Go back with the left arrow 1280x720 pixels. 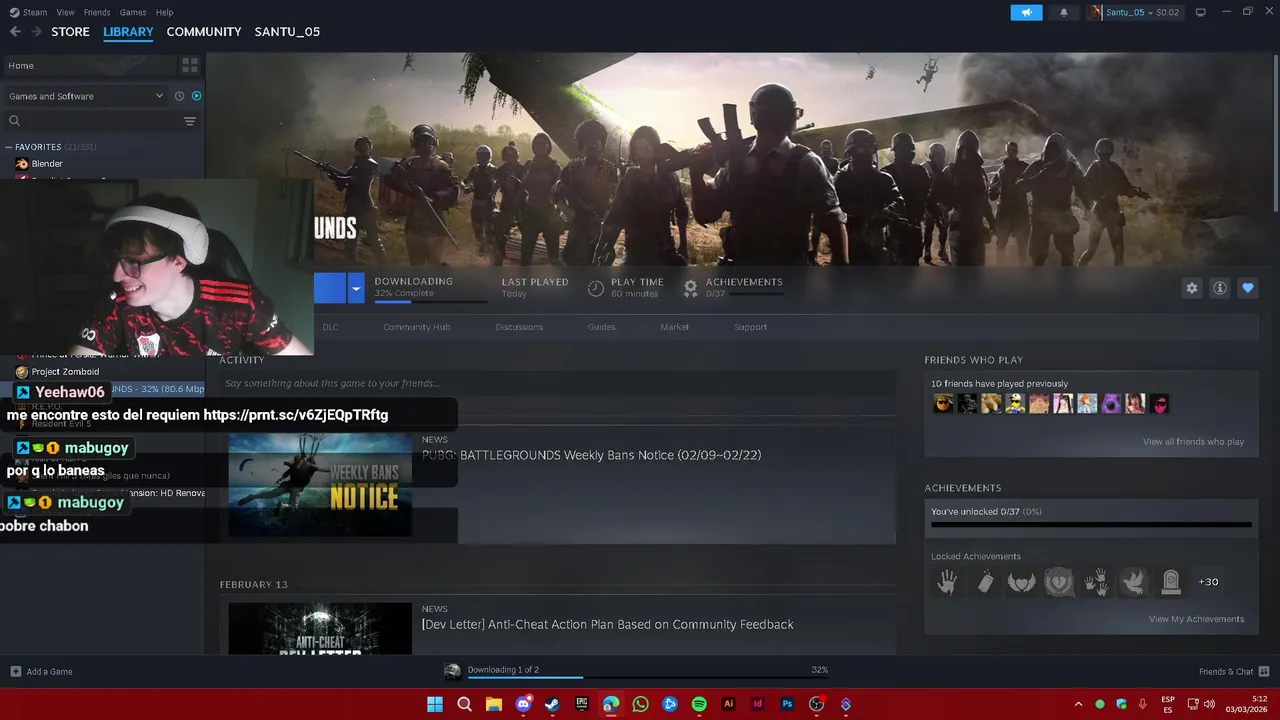coord(15,32)
